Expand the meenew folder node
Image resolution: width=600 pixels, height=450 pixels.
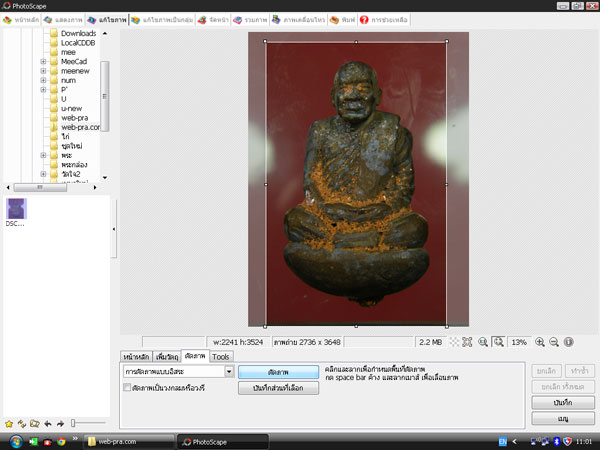43,71
